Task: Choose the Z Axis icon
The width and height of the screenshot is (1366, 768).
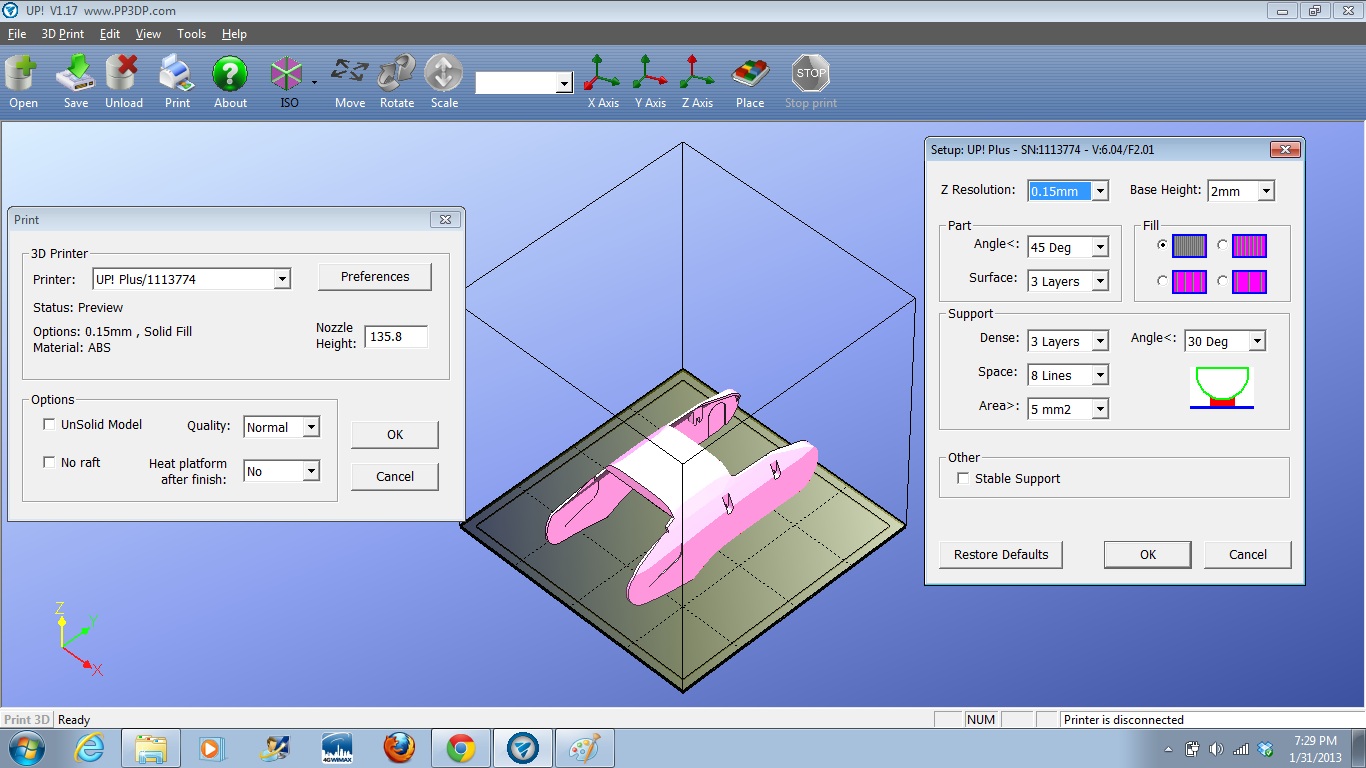Action: pyautogui.click(x=697, y=74)
